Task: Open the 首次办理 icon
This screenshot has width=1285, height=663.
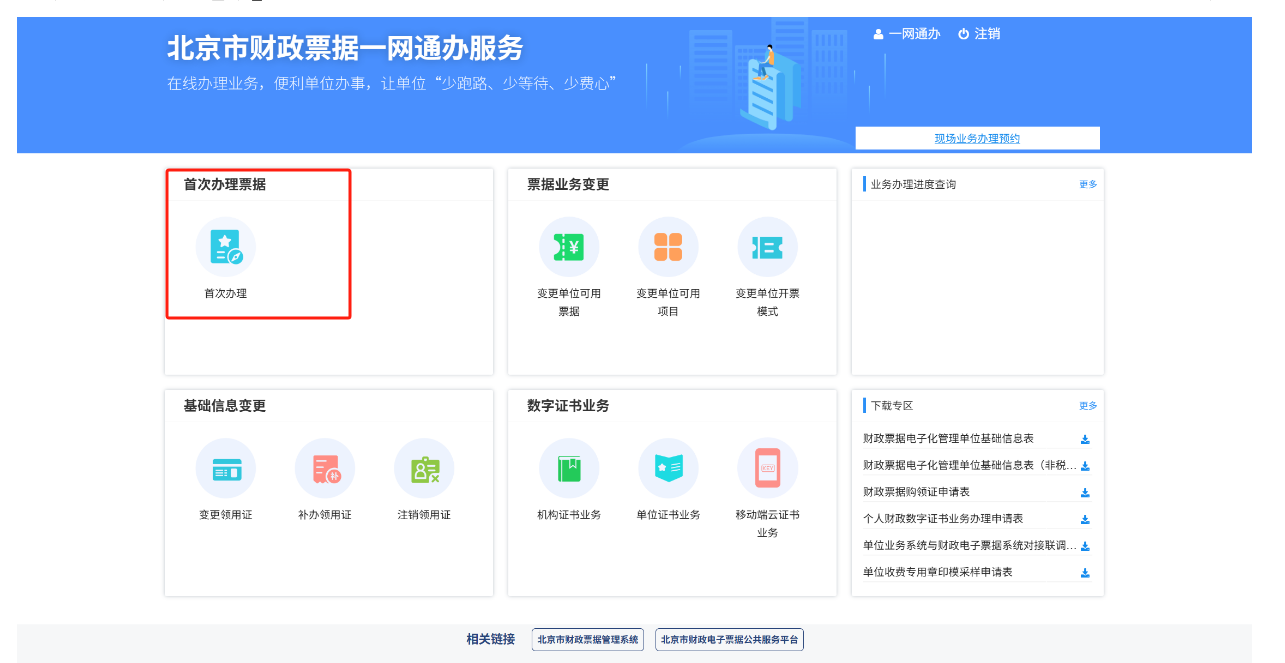Action: point(225,247)
